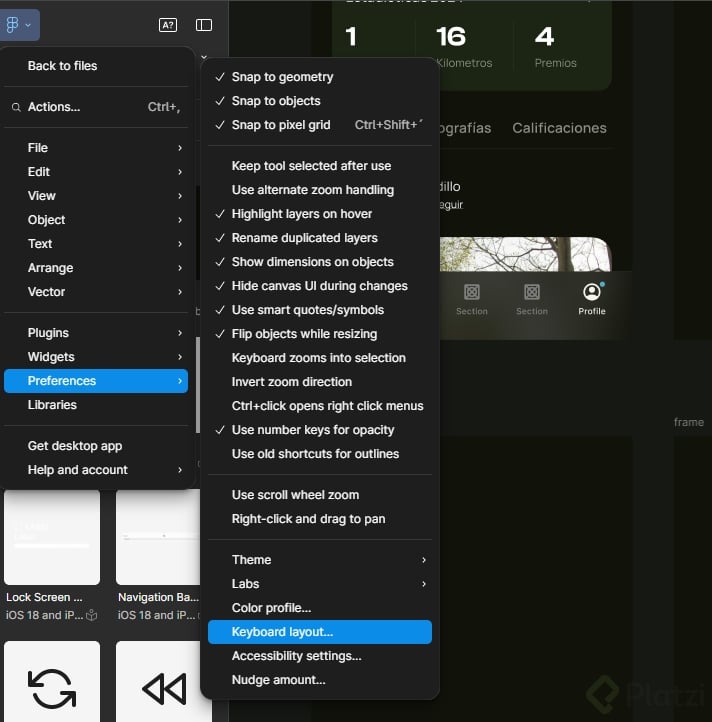The image size is (712, 722).
Task: Expand the View submenu
Action: click(x=96, y=196)
